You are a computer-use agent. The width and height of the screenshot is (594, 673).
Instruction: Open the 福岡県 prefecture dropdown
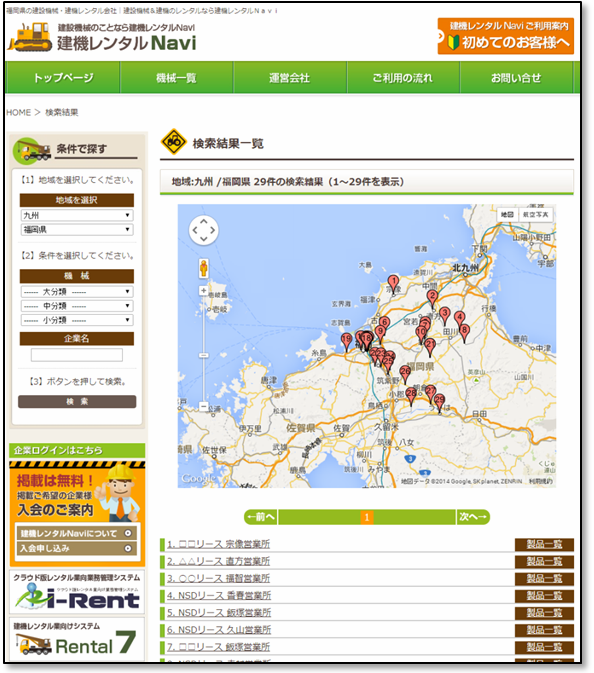77,230
